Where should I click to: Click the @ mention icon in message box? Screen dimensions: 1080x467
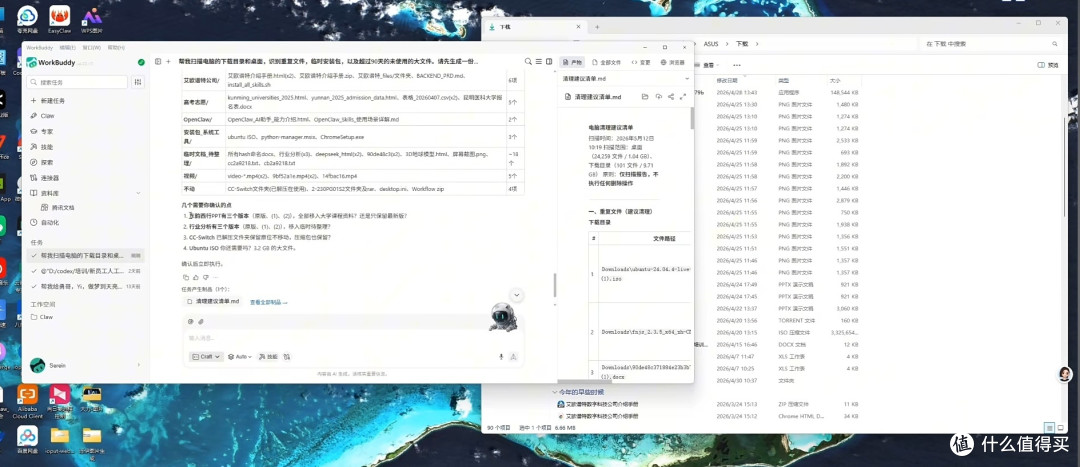point(191,322)
